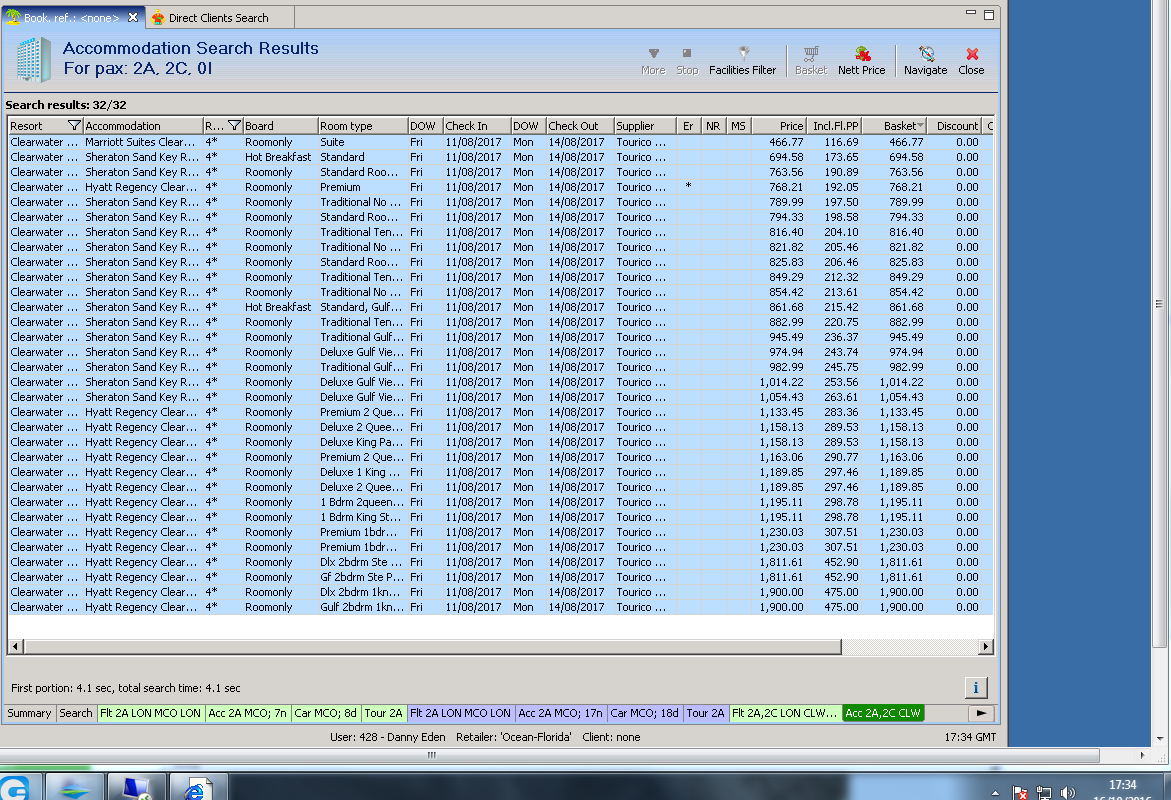Sort by the Check Out column header
Image resolution: width=1171 pixels, height=800 pixels.
580,125
